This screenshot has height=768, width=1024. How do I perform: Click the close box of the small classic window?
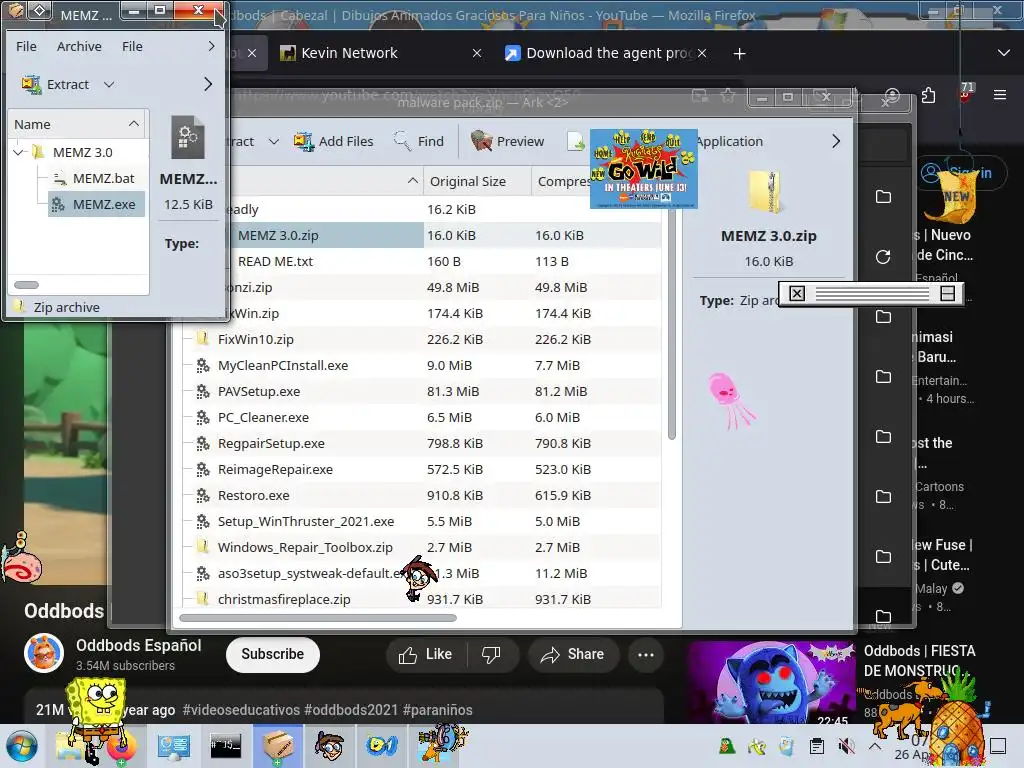tap(797, 294)
